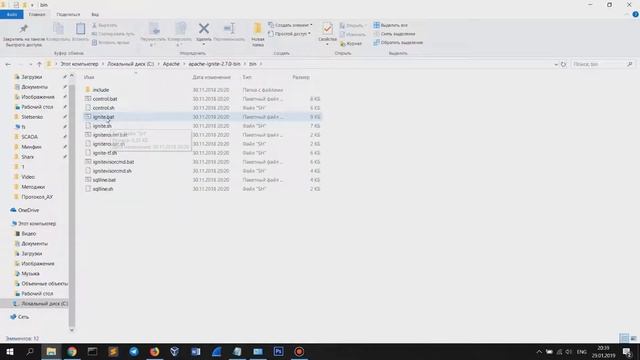The image size is (640, 360).
Task: Switch to details view in status bar
Action: [624, 338]
